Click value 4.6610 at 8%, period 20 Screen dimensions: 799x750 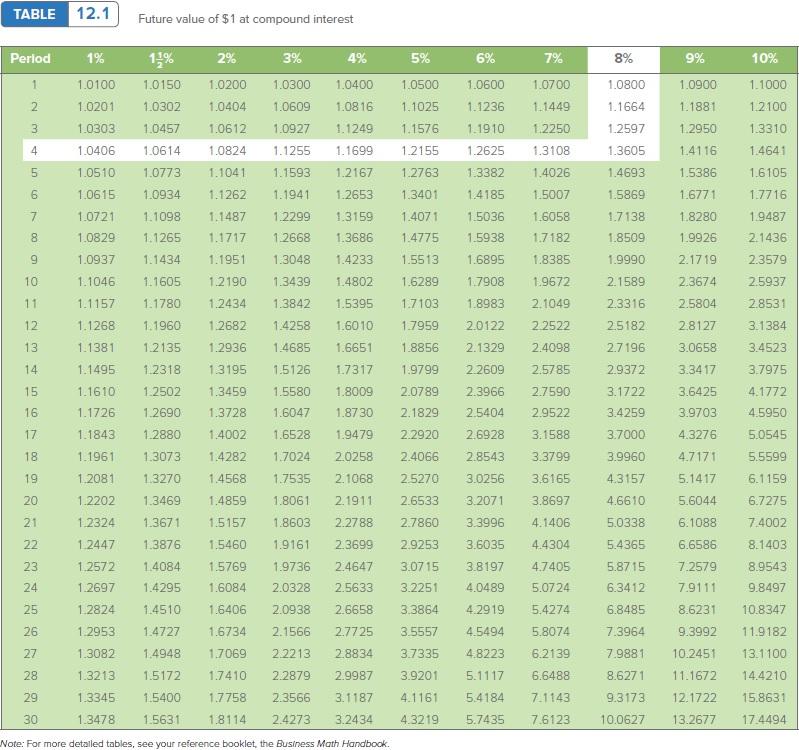pos(626,501)
